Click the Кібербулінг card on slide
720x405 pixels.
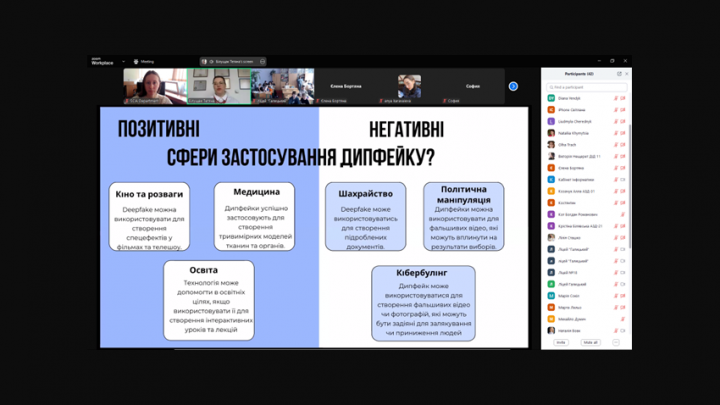click(x=423, y=303)
